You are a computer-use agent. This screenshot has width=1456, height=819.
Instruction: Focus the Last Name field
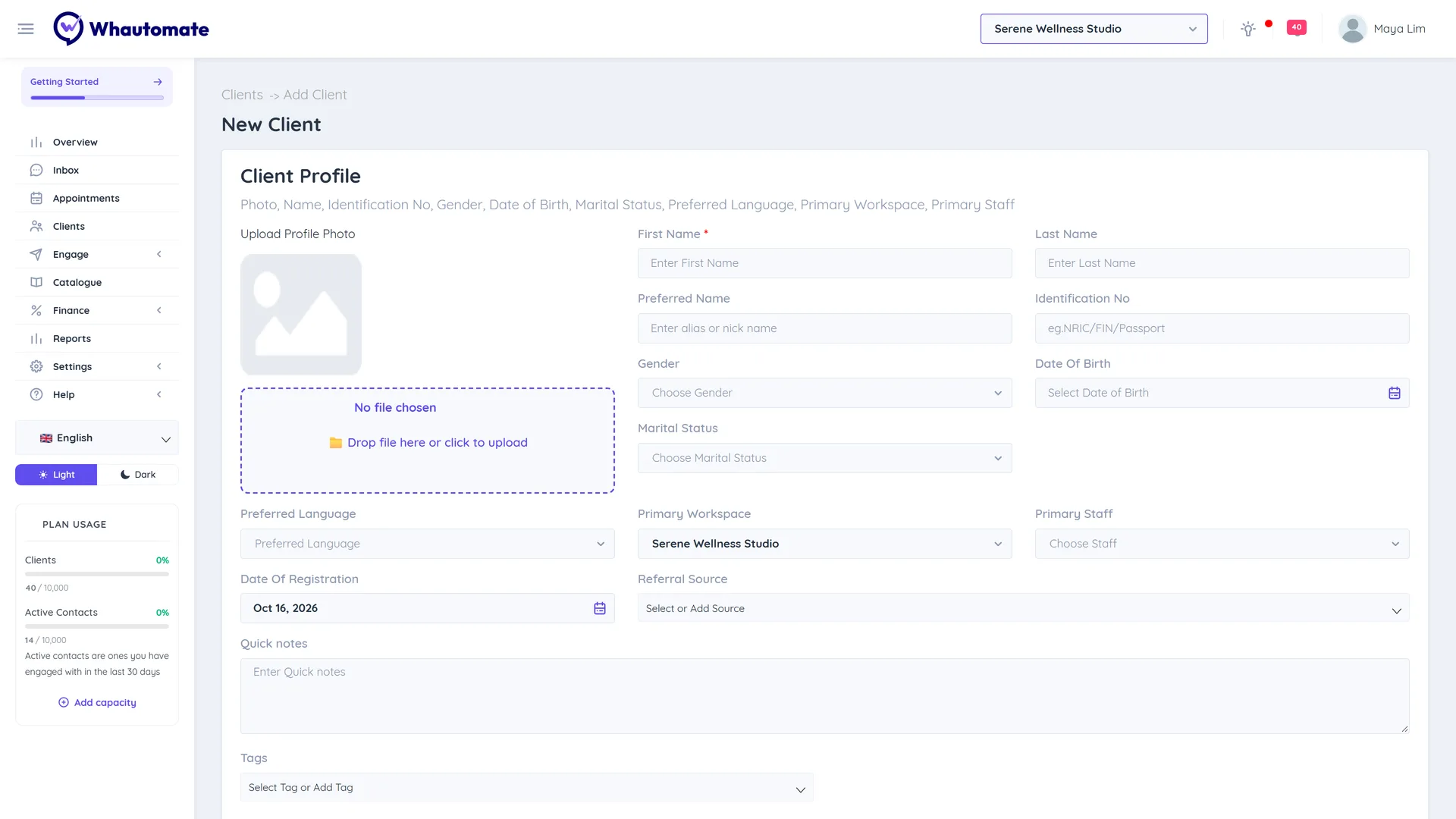(1222, 263)
